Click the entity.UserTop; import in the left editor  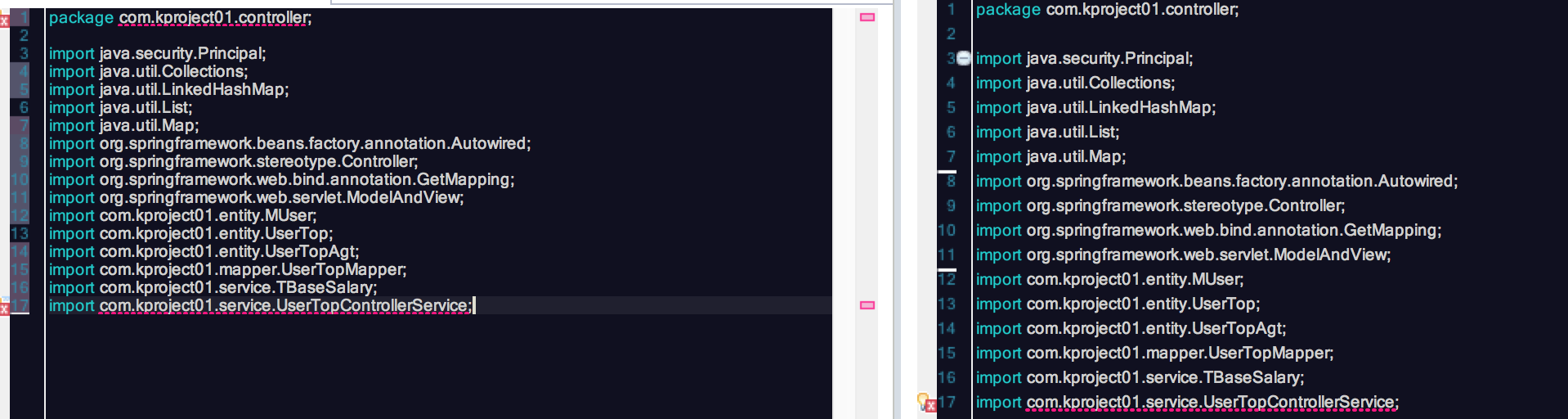pos(190,233)
